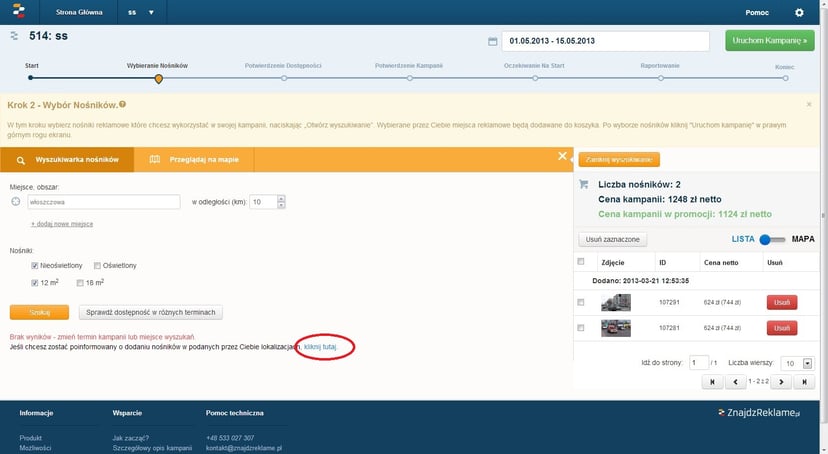Click the orange Szukaj button
The image size is (828, 454).
39,313
